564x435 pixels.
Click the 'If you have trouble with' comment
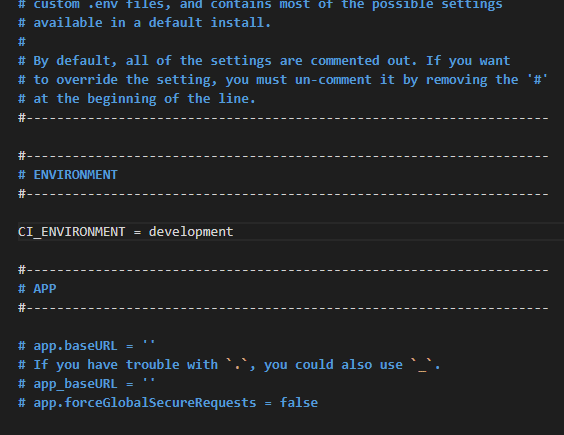[229, 365]
